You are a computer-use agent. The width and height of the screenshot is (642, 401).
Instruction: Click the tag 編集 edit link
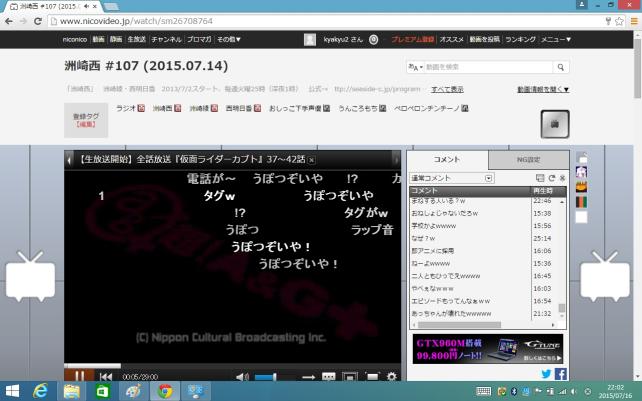pyautogui.click(x=86, y=124)
